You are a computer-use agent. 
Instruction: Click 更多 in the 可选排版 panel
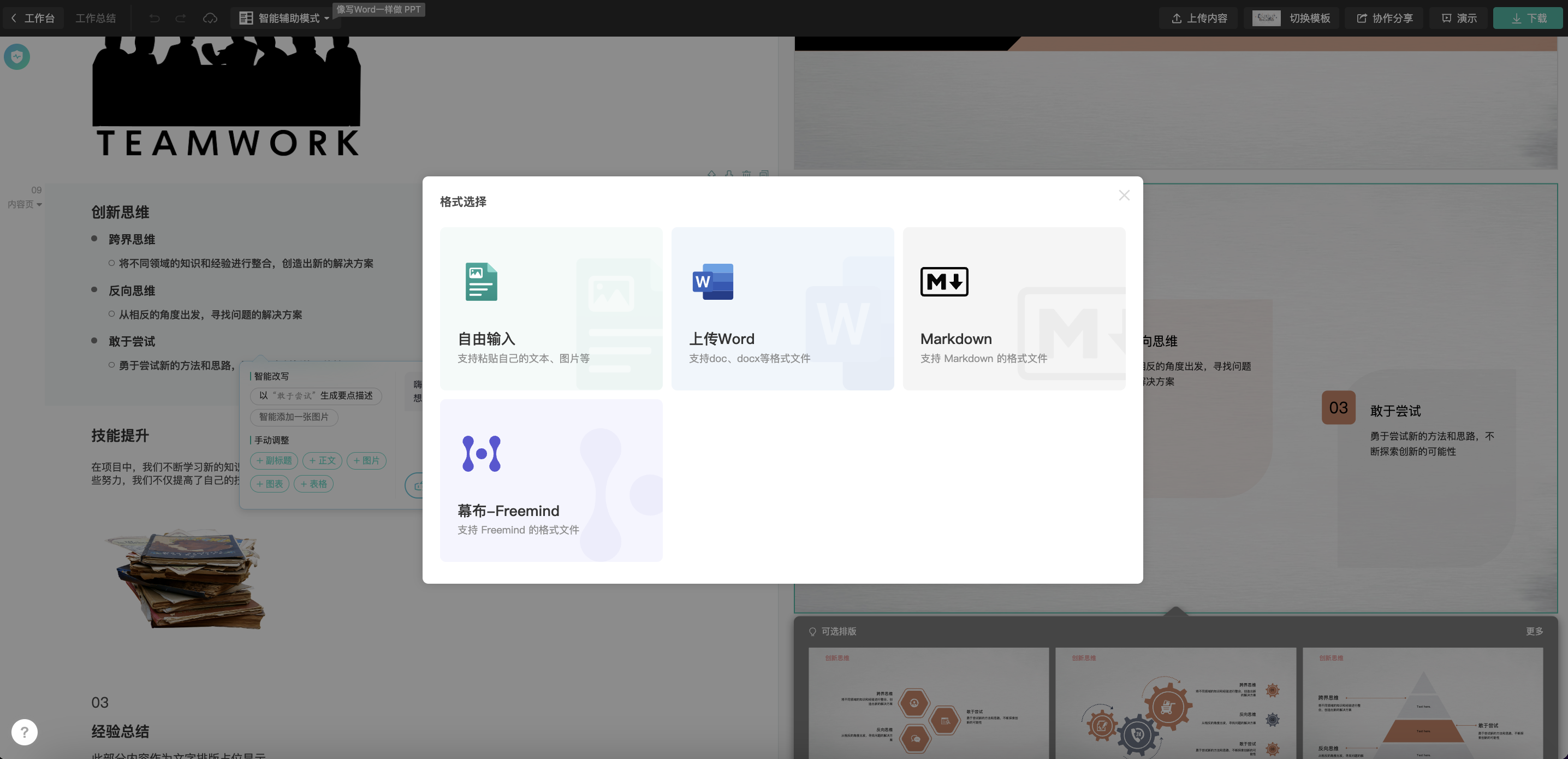pos(1534,631)
